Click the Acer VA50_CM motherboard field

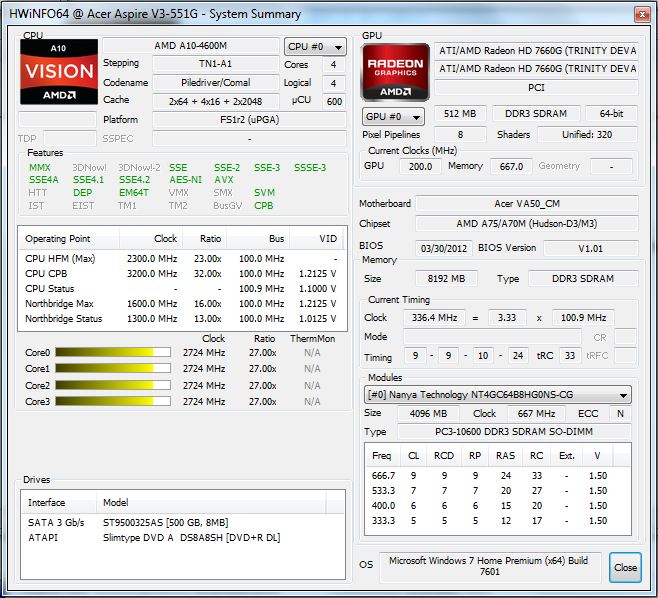pos(526,204)
